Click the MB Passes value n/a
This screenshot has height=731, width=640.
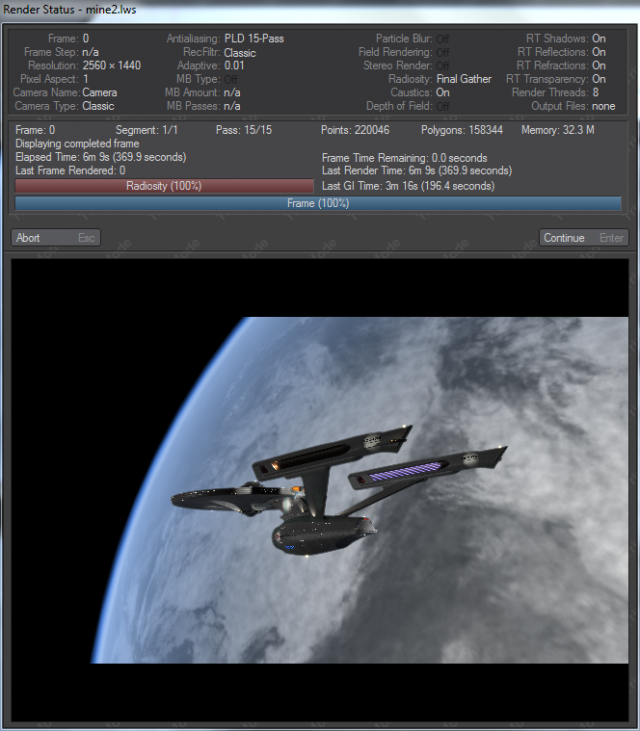point(232,106)
